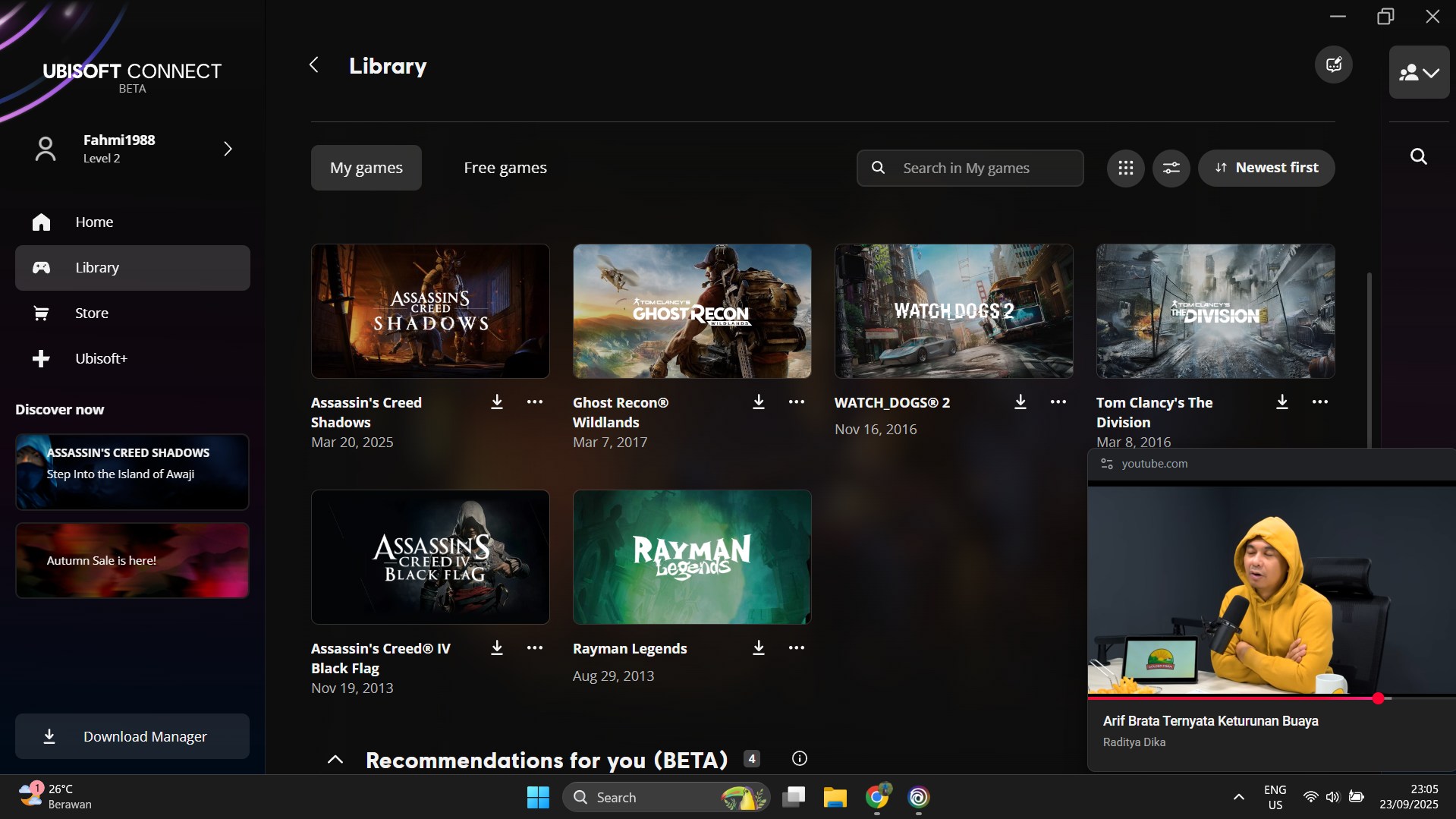Click the YouTube video progress bar
The width and height of the screenshot is (1456, 819).
1272,698
